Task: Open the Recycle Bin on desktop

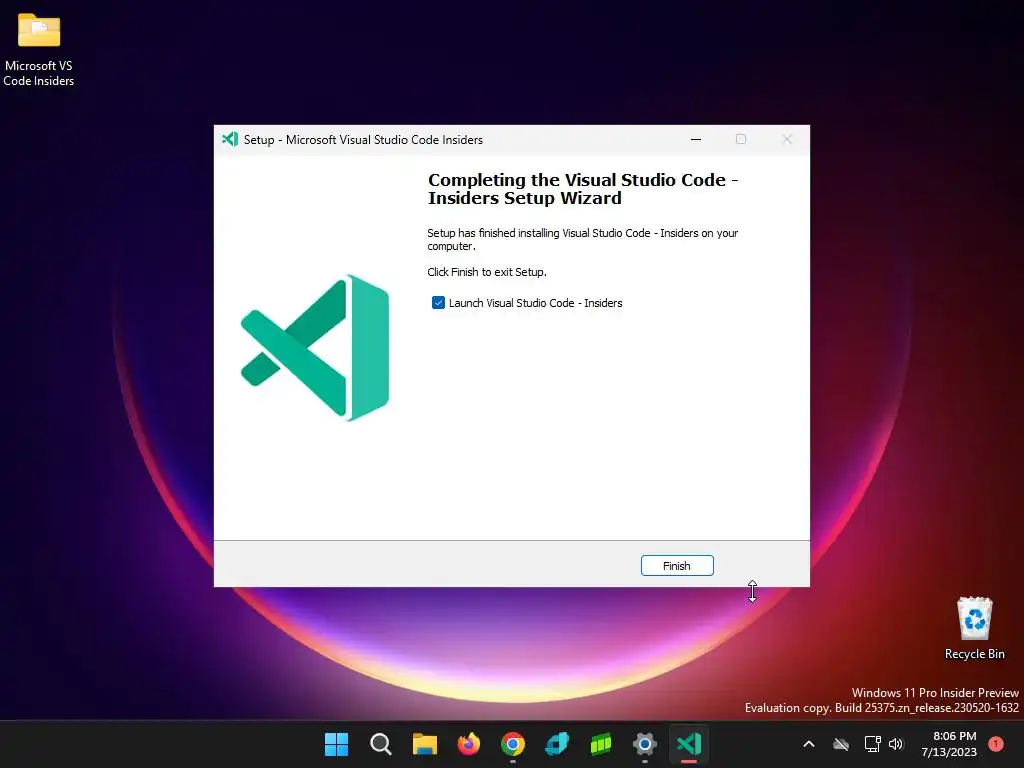Action: 974,628
